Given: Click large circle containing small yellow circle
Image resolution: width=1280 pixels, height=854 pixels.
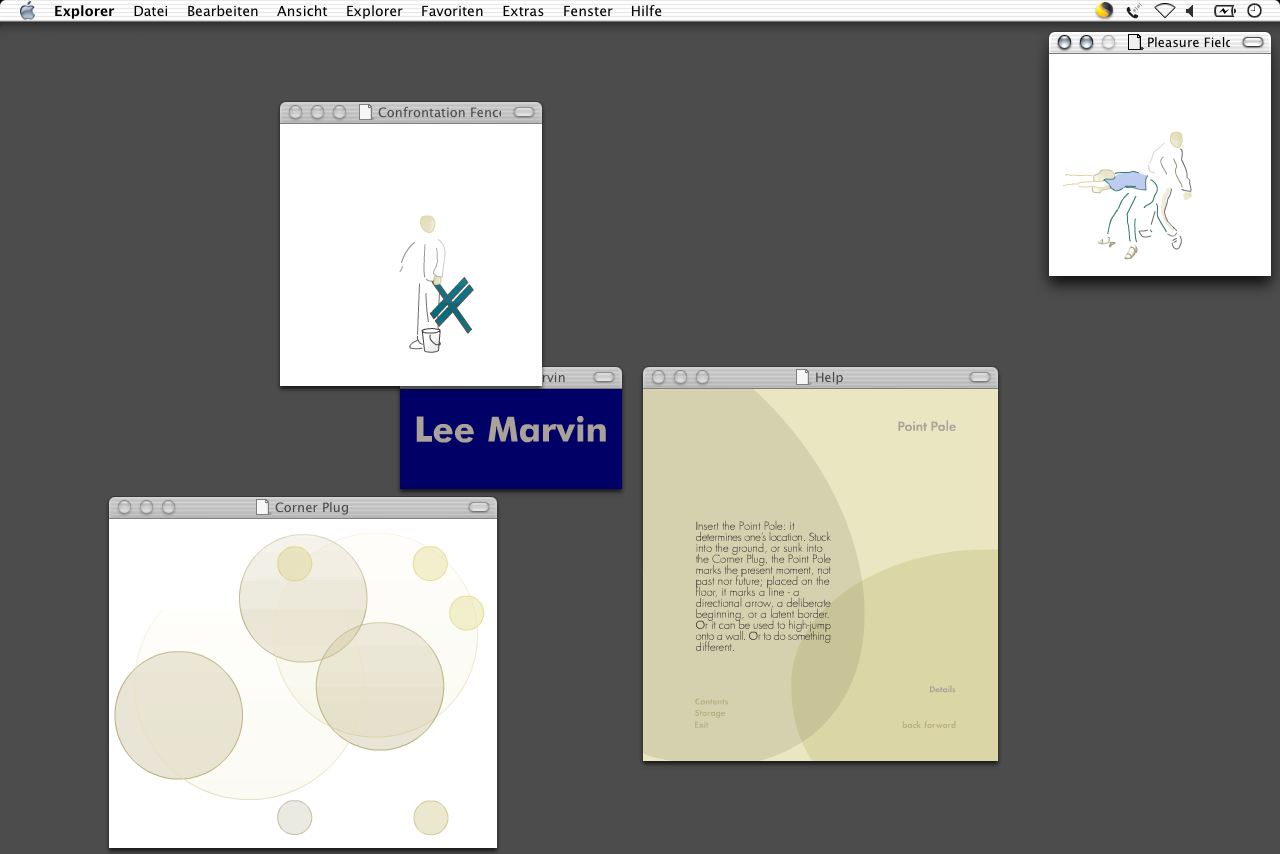Looking at the screenshot, I should (303, 598).
